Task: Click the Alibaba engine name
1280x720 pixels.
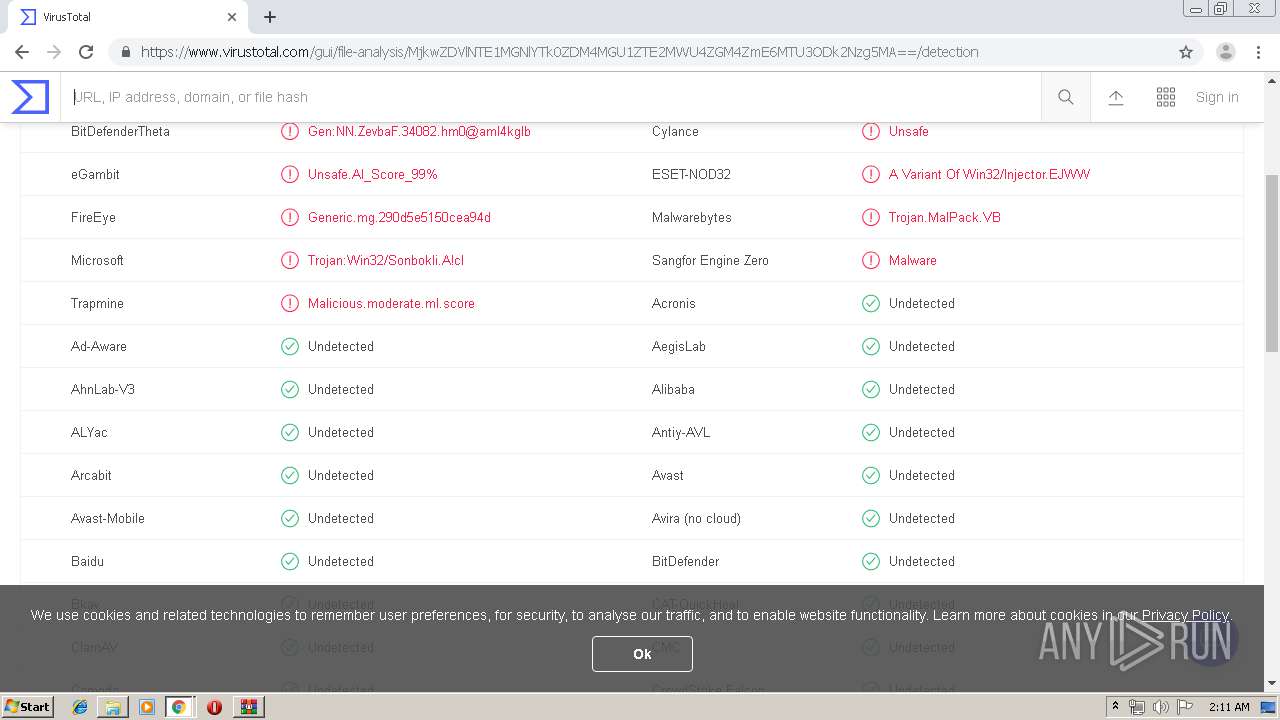Action: coord(673,389)
